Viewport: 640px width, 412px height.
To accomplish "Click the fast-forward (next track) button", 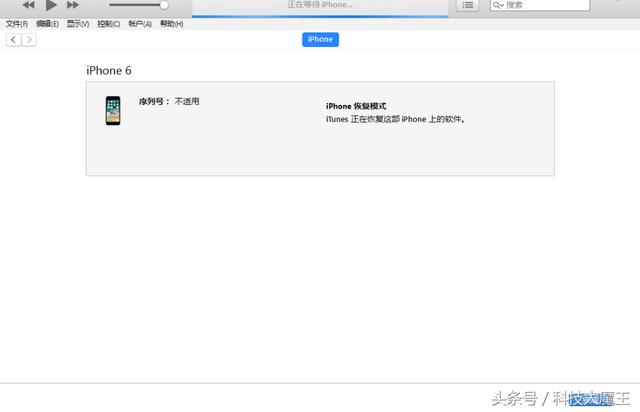I will 73,5.
